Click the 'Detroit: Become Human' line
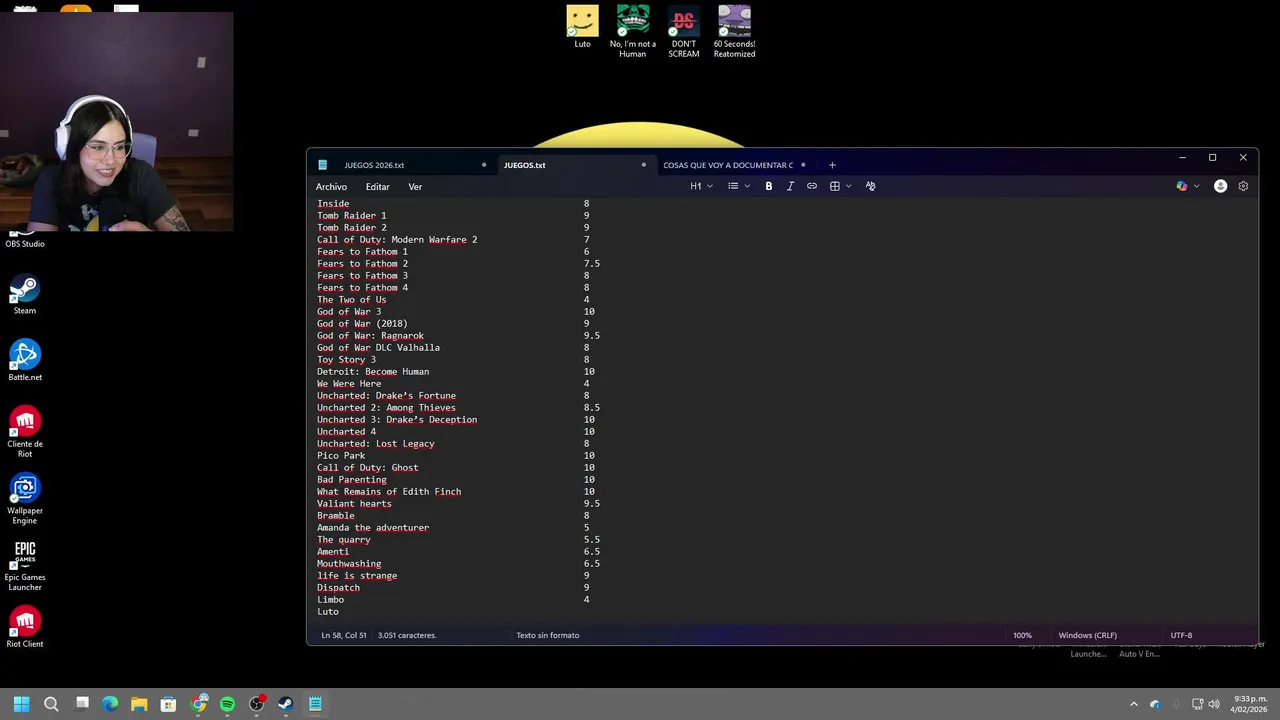1280x720 pixels. coord(373,372)
